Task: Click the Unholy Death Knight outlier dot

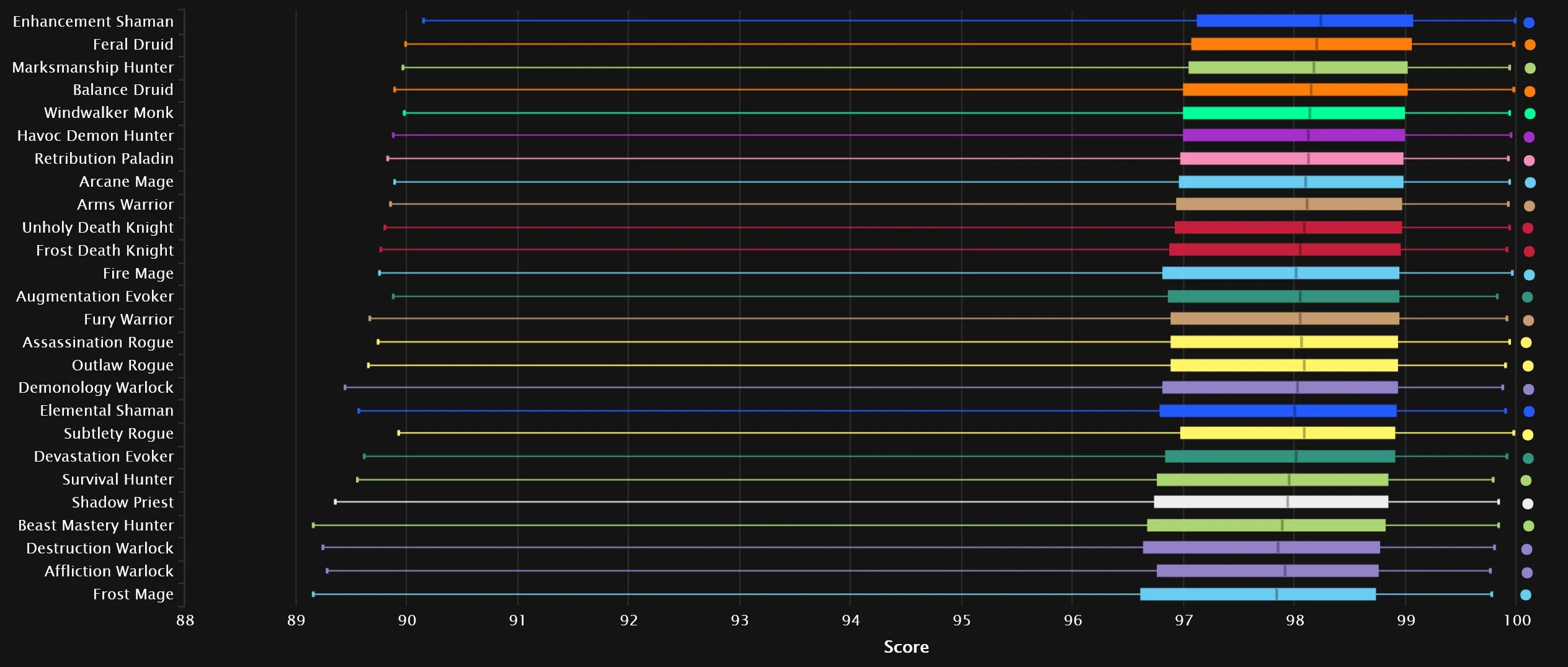Action: click(x=1528, y=228)
